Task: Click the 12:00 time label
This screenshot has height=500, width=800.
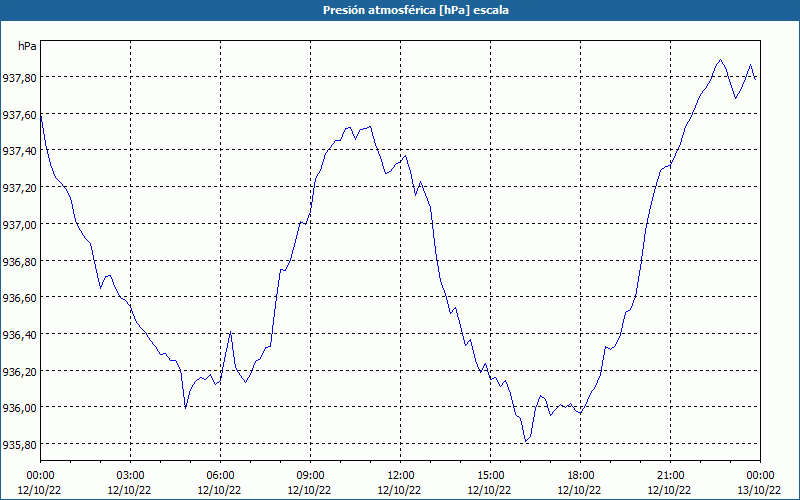Action: pyautogui.click(x=401, y=476)
